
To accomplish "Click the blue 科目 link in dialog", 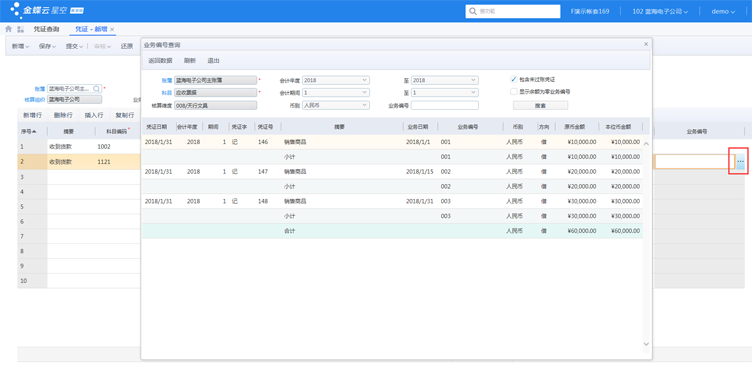I will point(167,92).
